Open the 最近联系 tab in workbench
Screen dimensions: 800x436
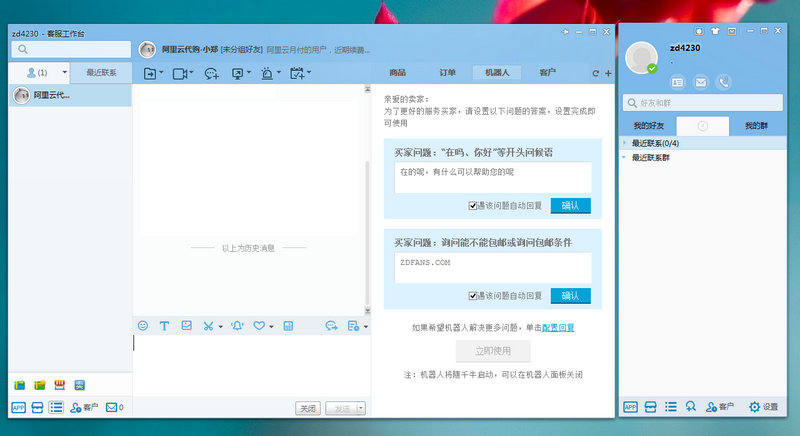tap(101, 72)
